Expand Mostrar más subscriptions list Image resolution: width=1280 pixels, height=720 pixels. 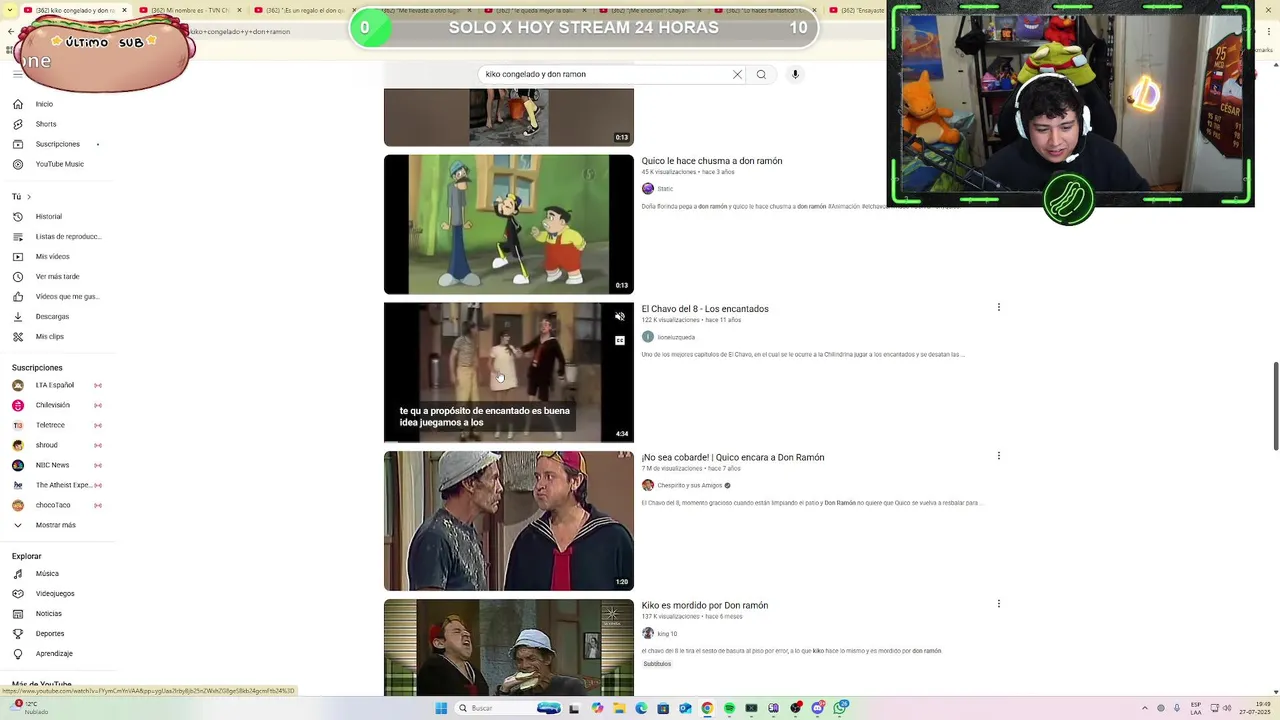pos(55,525)
